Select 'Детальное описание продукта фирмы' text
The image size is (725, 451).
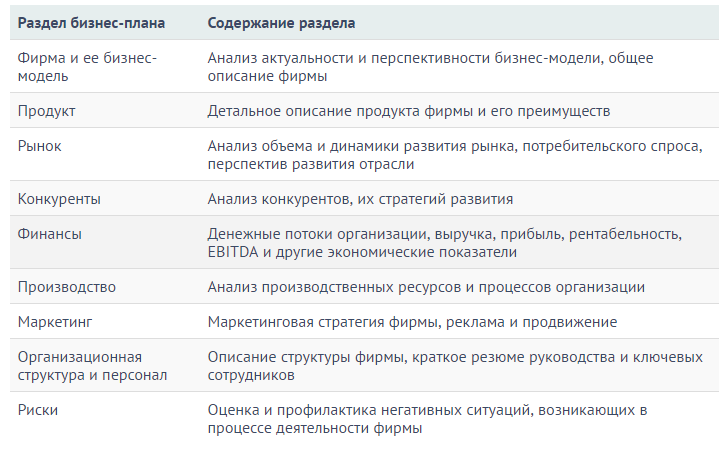click(x=409, y=110)
